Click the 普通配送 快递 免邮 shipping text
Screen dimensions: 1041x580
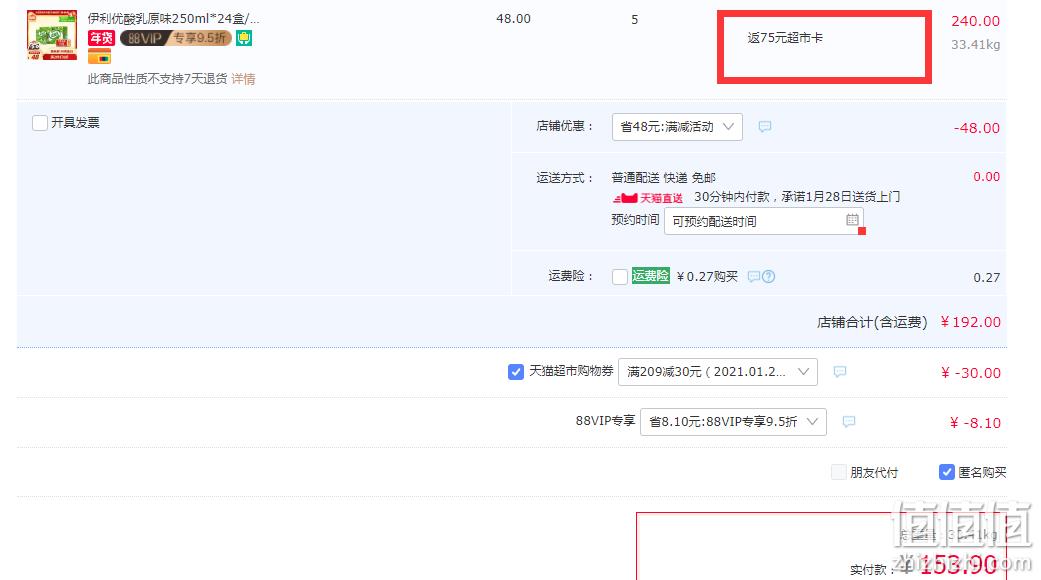click(664, 178)
